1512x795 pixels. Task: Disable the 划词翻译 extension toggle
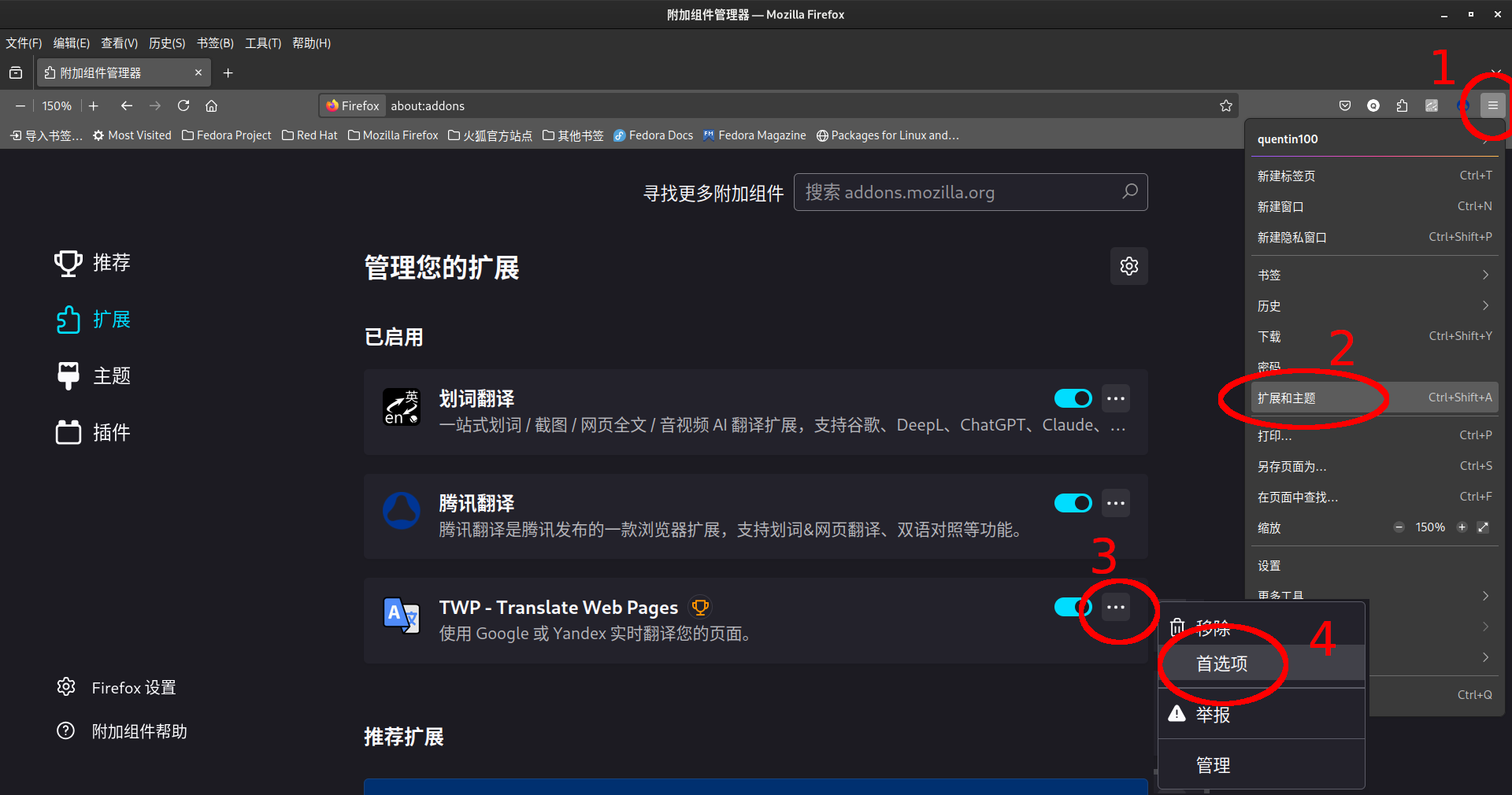(x=1073, y=398)
